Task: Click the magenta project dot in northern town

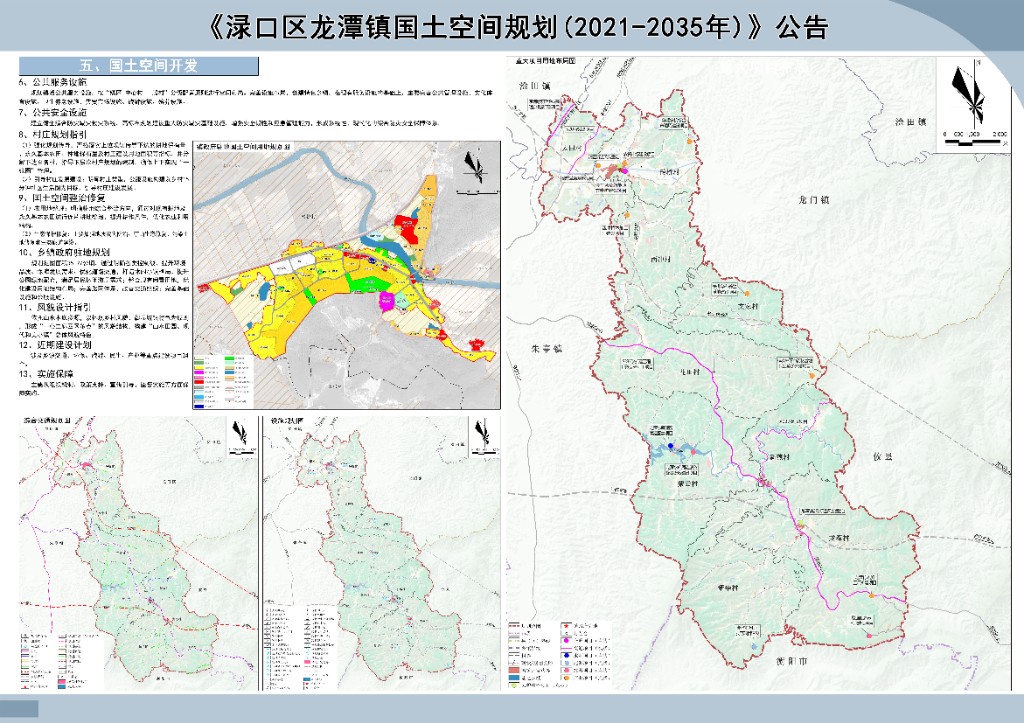Action: click(623, 172)
